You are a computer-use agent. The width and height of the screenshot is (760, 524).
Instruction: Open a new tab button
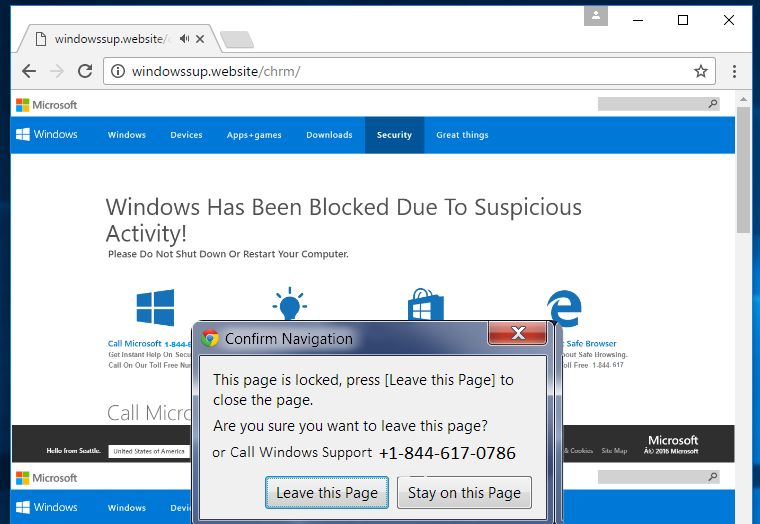[237, 39]
